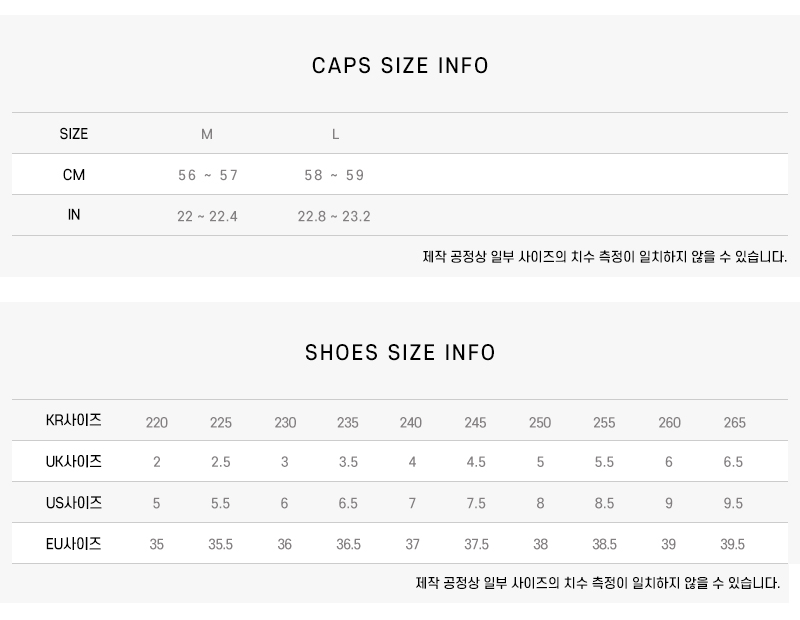The height and width of the screenshot is (620, 800).
Task: Select KR shoe size 265
Action: coord(734,422)
